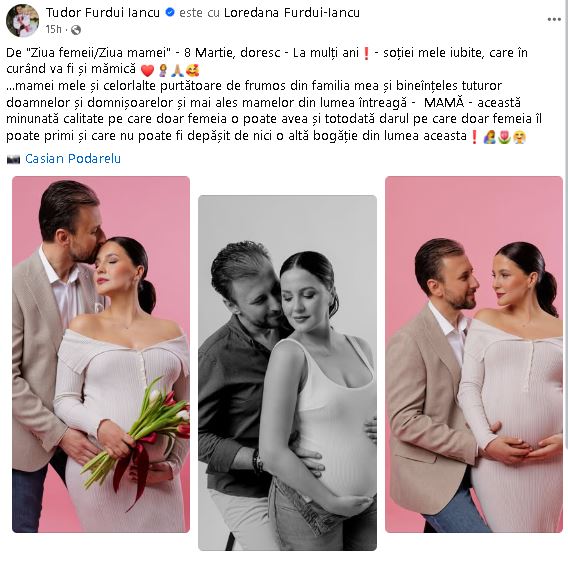Click the camera icon before Casian Podarelu

[x=13, y=159]
